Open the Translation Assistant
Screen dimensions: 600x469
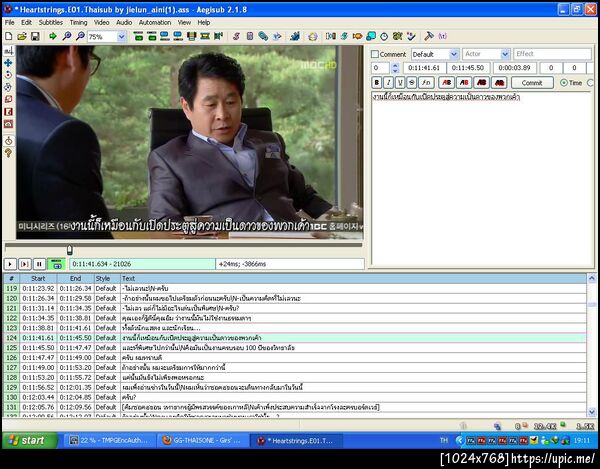coord(357,36)
